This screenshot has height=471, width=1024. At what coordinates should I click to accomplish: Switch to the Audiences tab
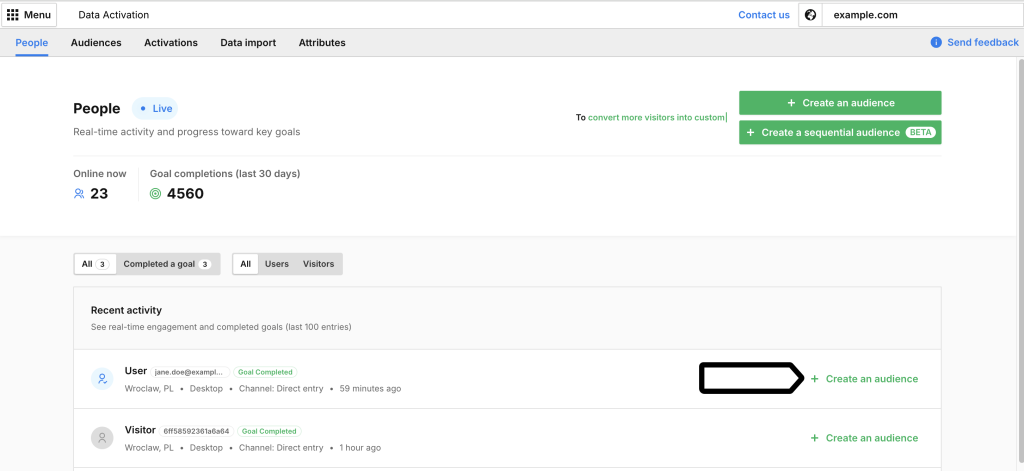[x=96, y=43]
